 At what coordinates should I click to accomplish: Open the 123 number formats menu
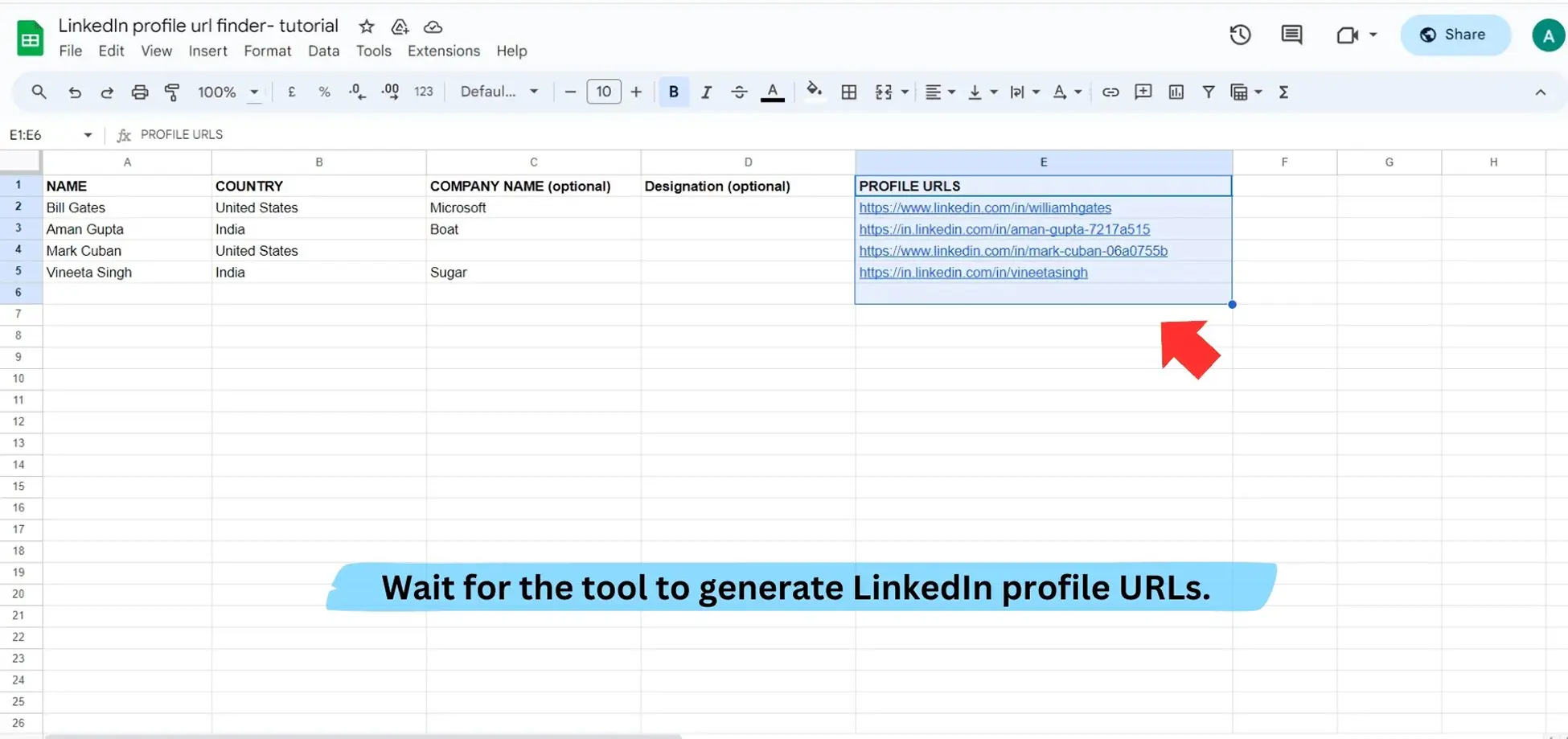(424, 92)
